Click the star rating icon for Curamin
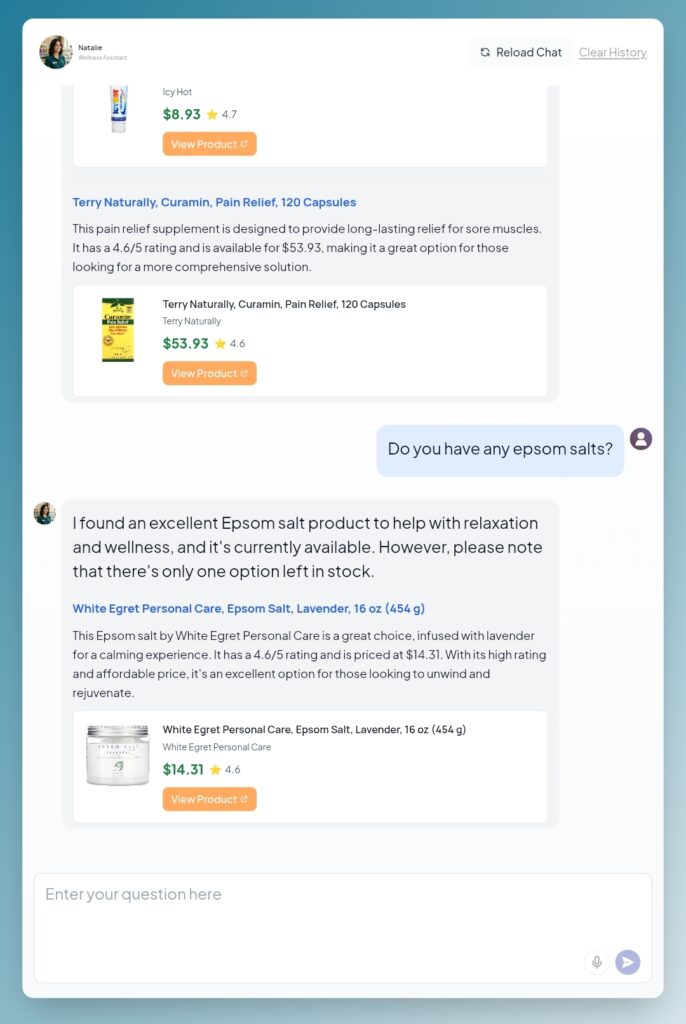 (220, 344)
